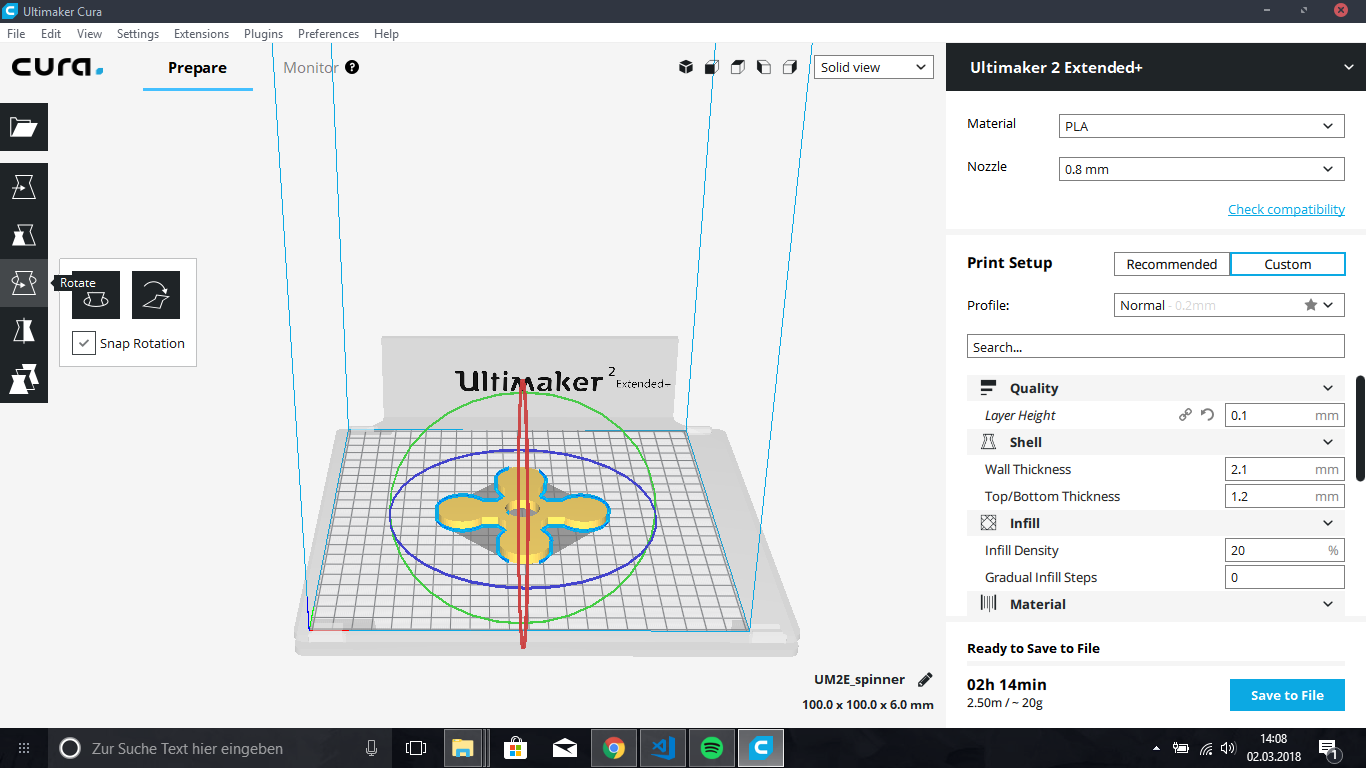The height and width of the screenshot is (768, 1366).
Task: Toggle the Snap Rotation checkbox
Action: pyautogui.click(x=84, y=343)
